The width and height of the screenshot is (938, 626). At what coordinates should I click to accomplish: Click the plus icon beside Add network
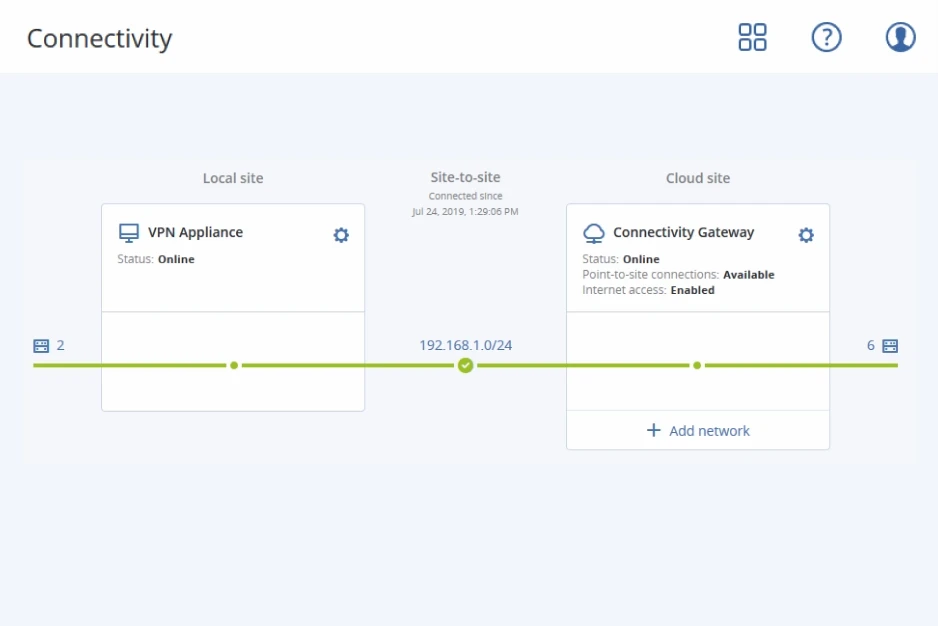[654, 430]
